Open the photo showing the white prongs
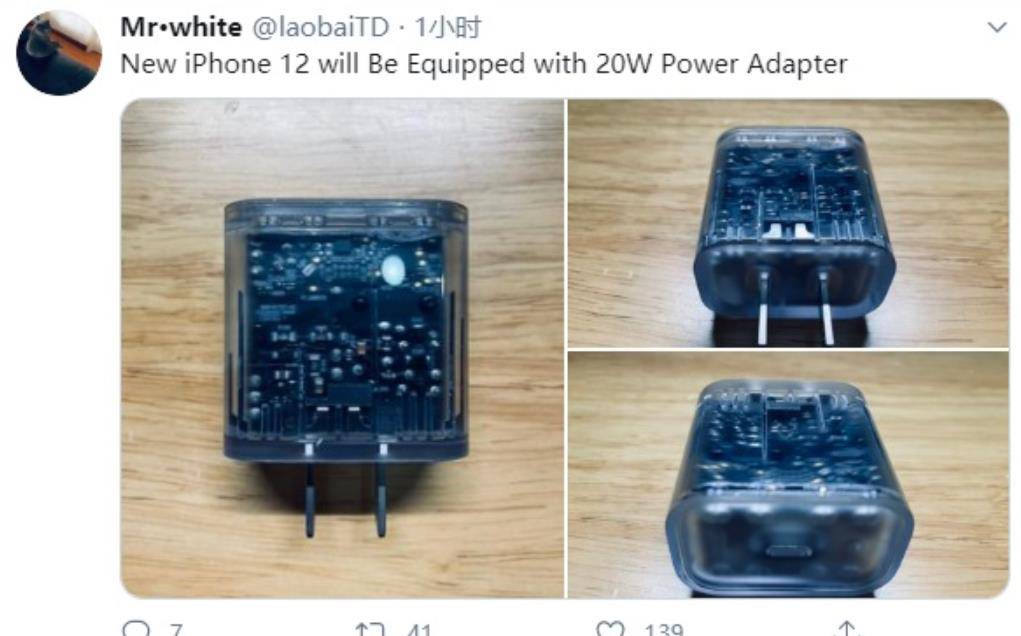 pos(788,223)
